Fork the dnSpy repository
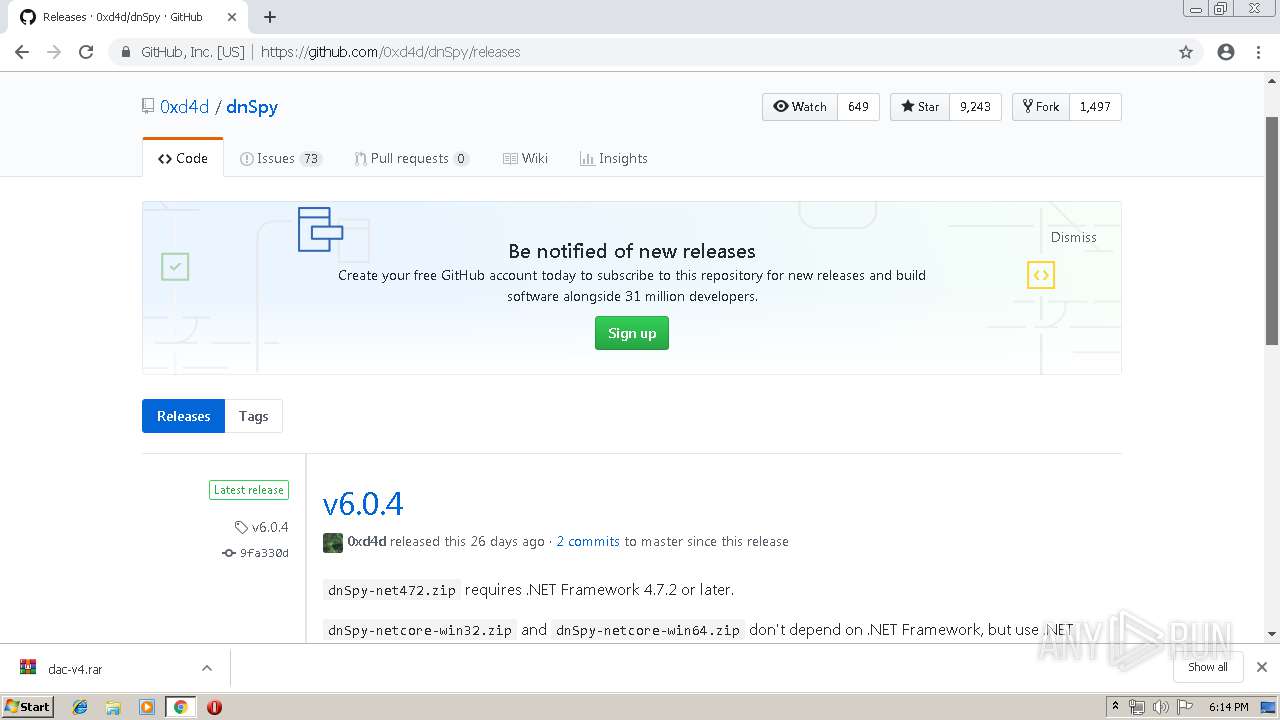 (1041, 107)
